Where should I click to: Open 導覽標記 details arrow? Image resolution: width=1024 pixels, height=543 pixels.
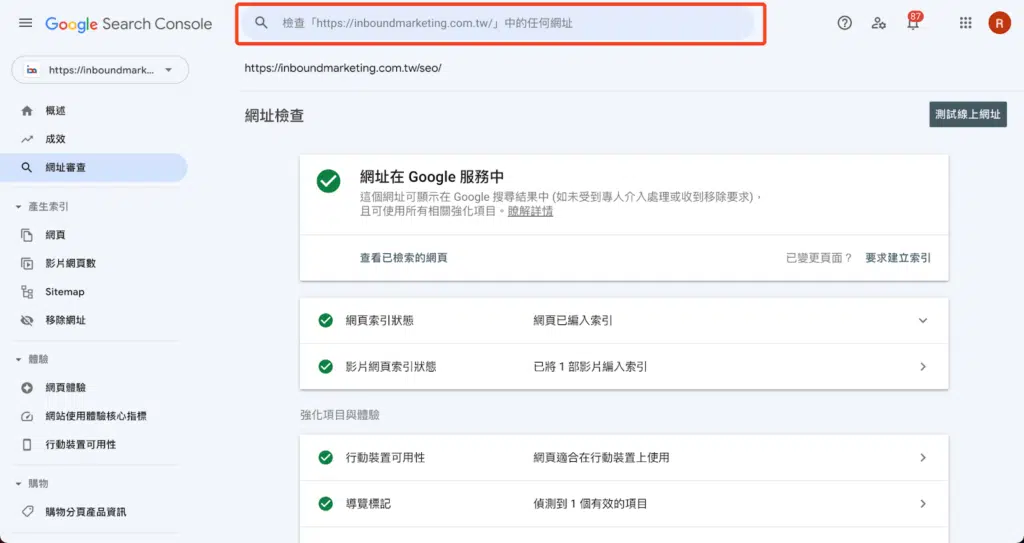(923, 504)
